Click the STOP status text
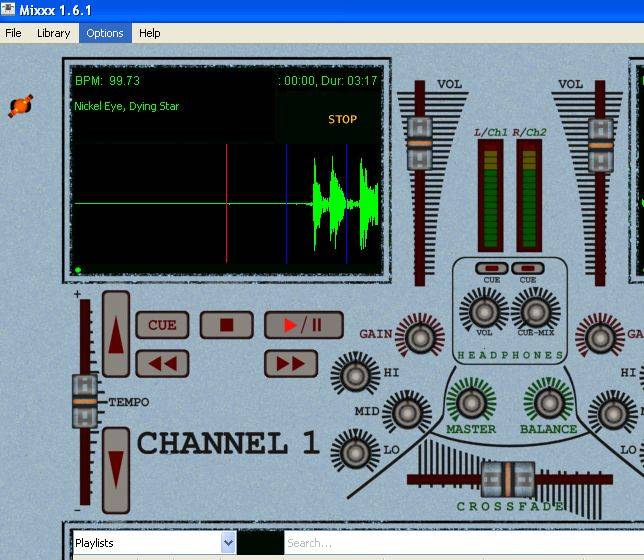The image size is (644, 560). point(343,120)
